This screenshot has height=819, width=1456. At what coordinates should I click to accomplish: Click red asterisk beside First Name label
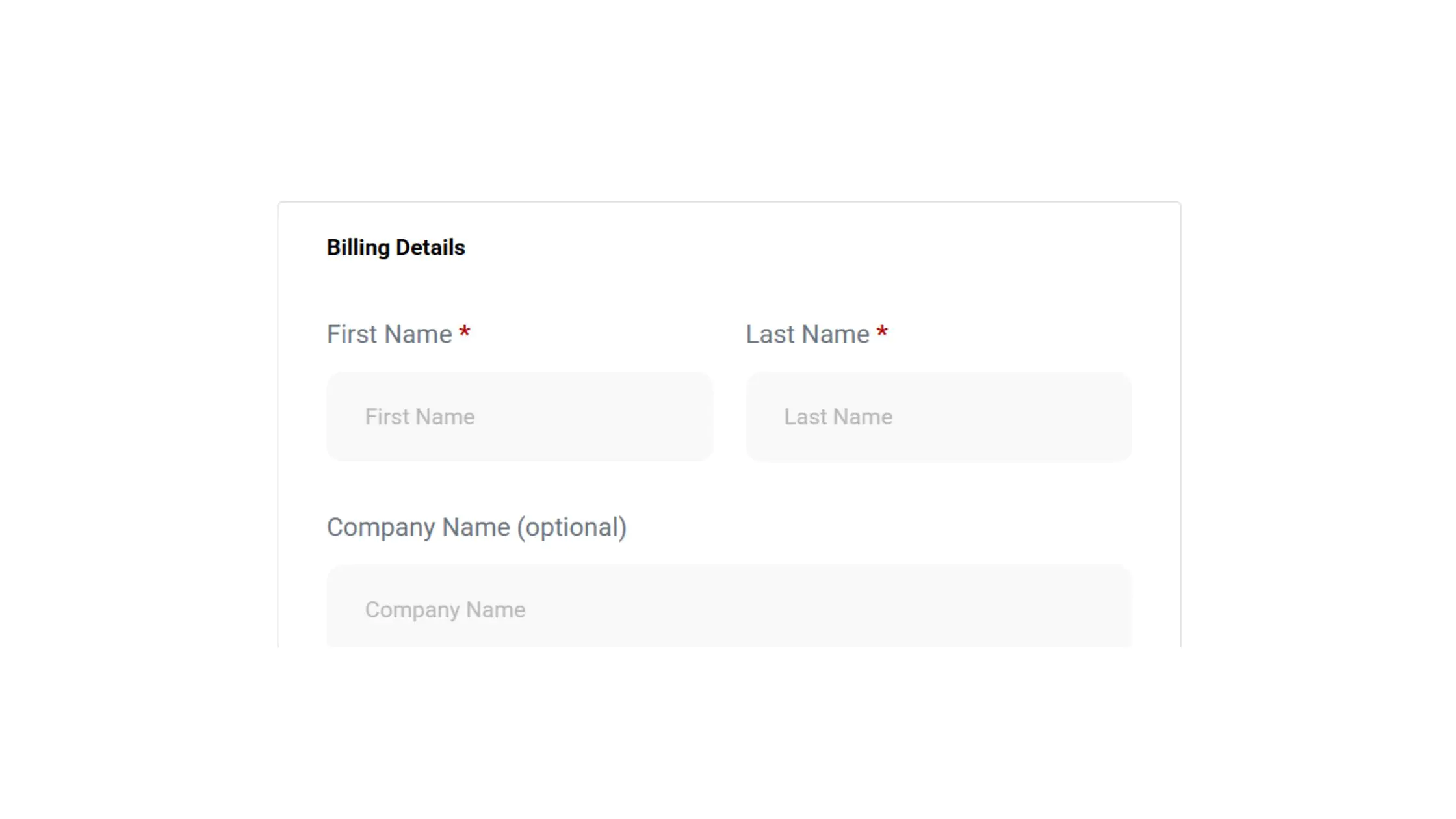[464, 333]
